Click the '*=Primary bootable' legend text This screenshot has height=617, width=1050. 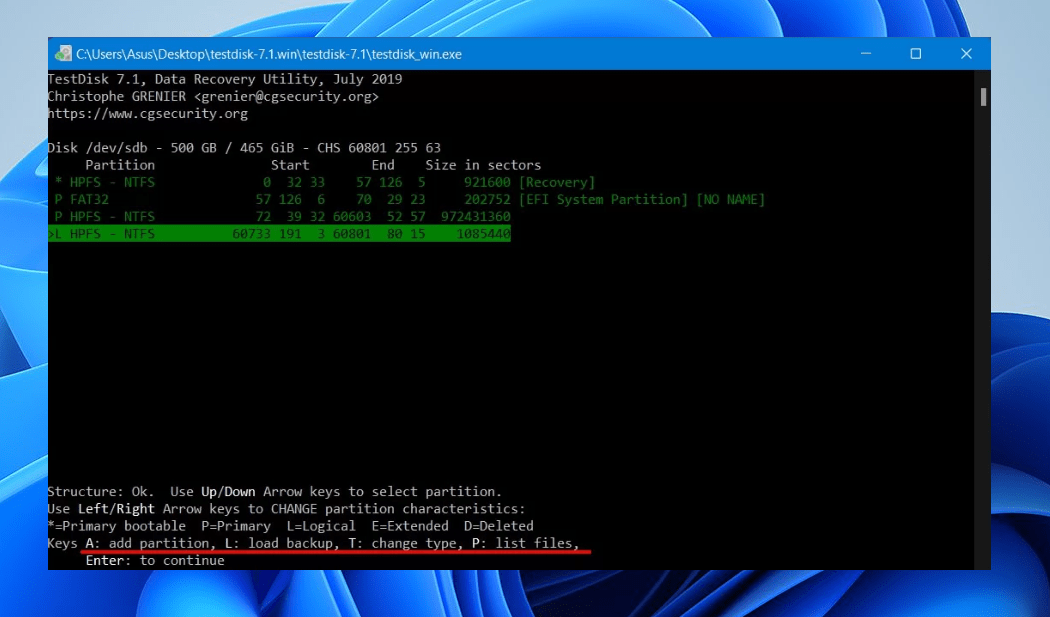coord(117,527)
